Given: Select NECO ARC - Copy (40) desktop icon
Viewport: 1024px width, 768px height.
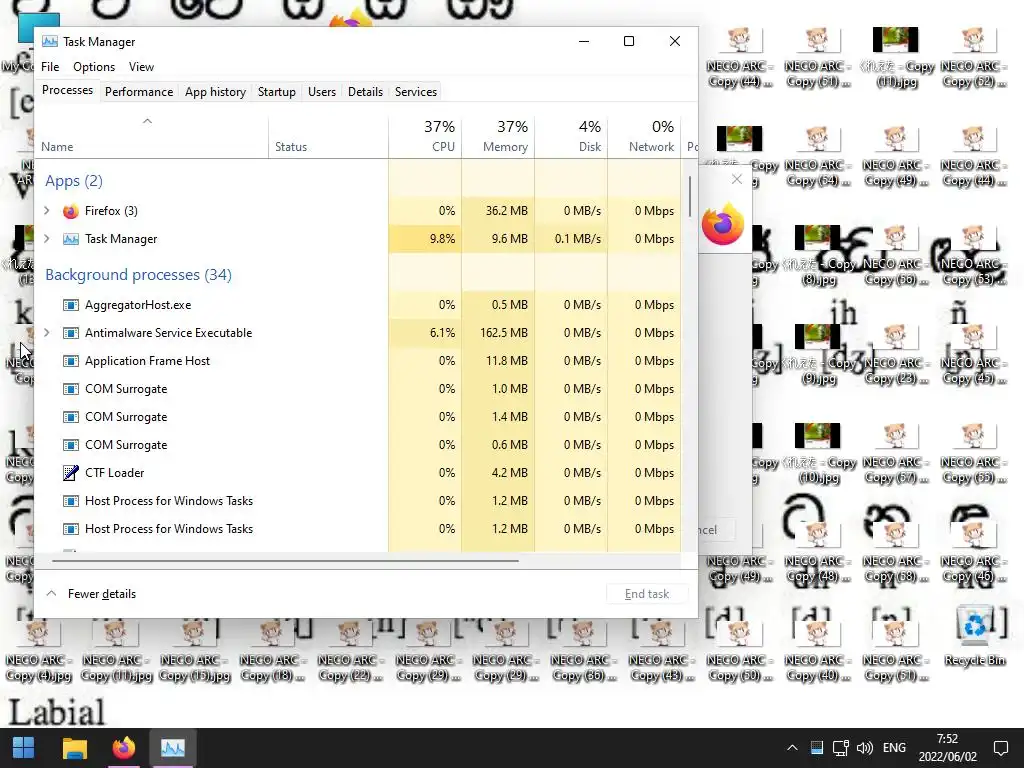Looking at the screenshot, I should click(x=816, y=652).
